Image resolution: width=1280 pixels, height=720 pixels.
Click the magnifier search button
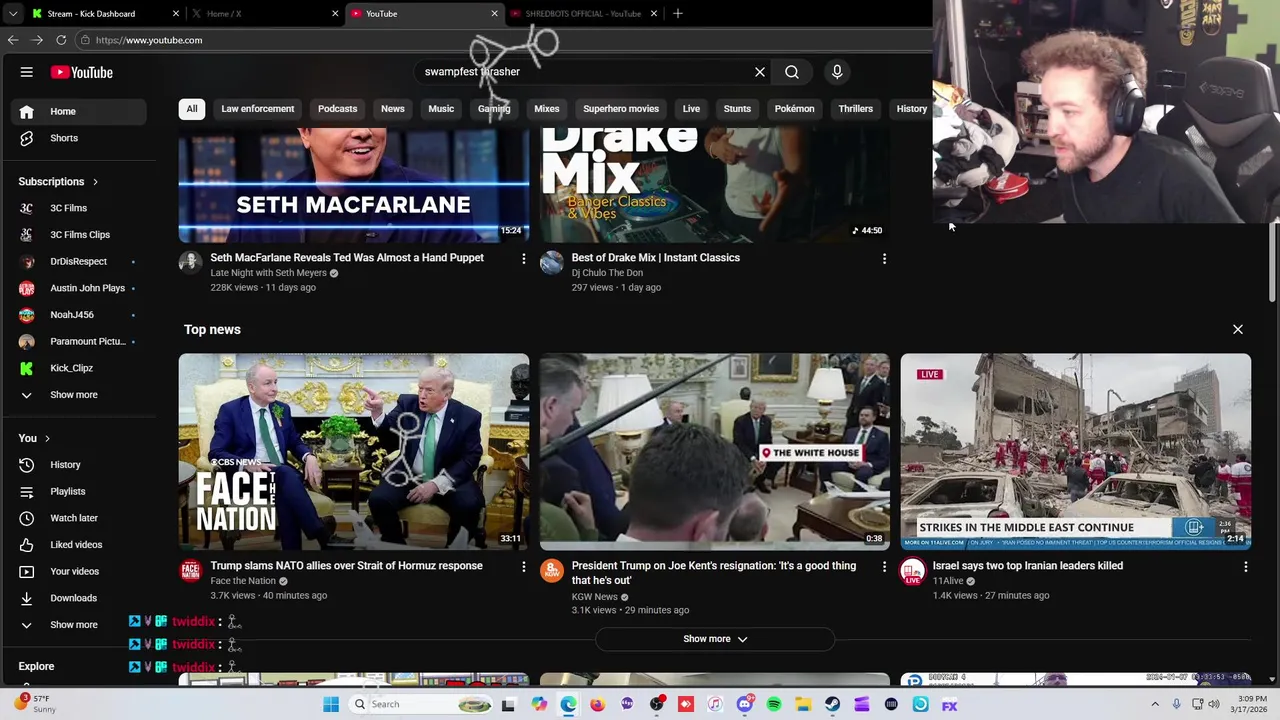pyautogui.click(x=792, y=72)
